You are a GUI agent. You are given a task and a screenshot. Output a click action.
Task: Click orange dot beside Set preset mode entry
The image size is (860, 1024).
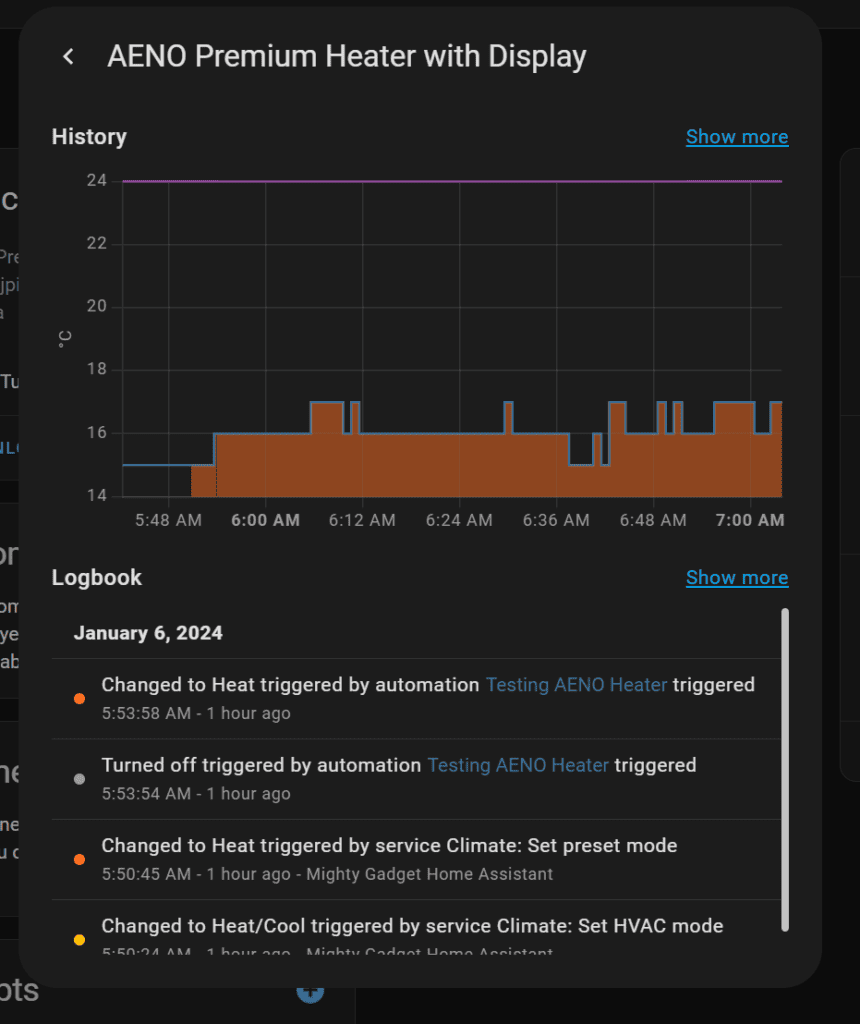tap(80, 859)
